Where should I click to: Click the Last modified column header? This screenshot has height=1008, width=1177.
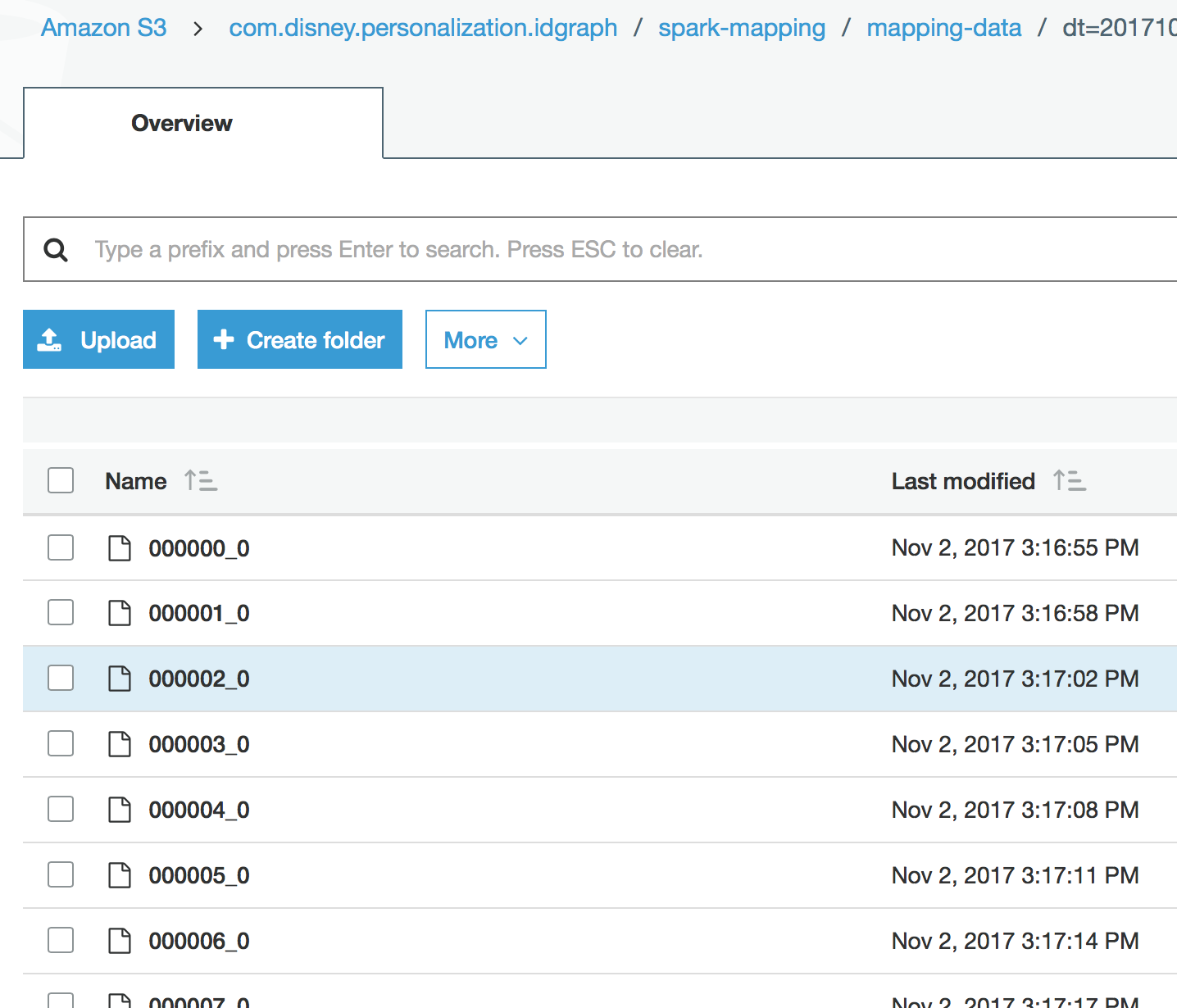tap(963, 481)
